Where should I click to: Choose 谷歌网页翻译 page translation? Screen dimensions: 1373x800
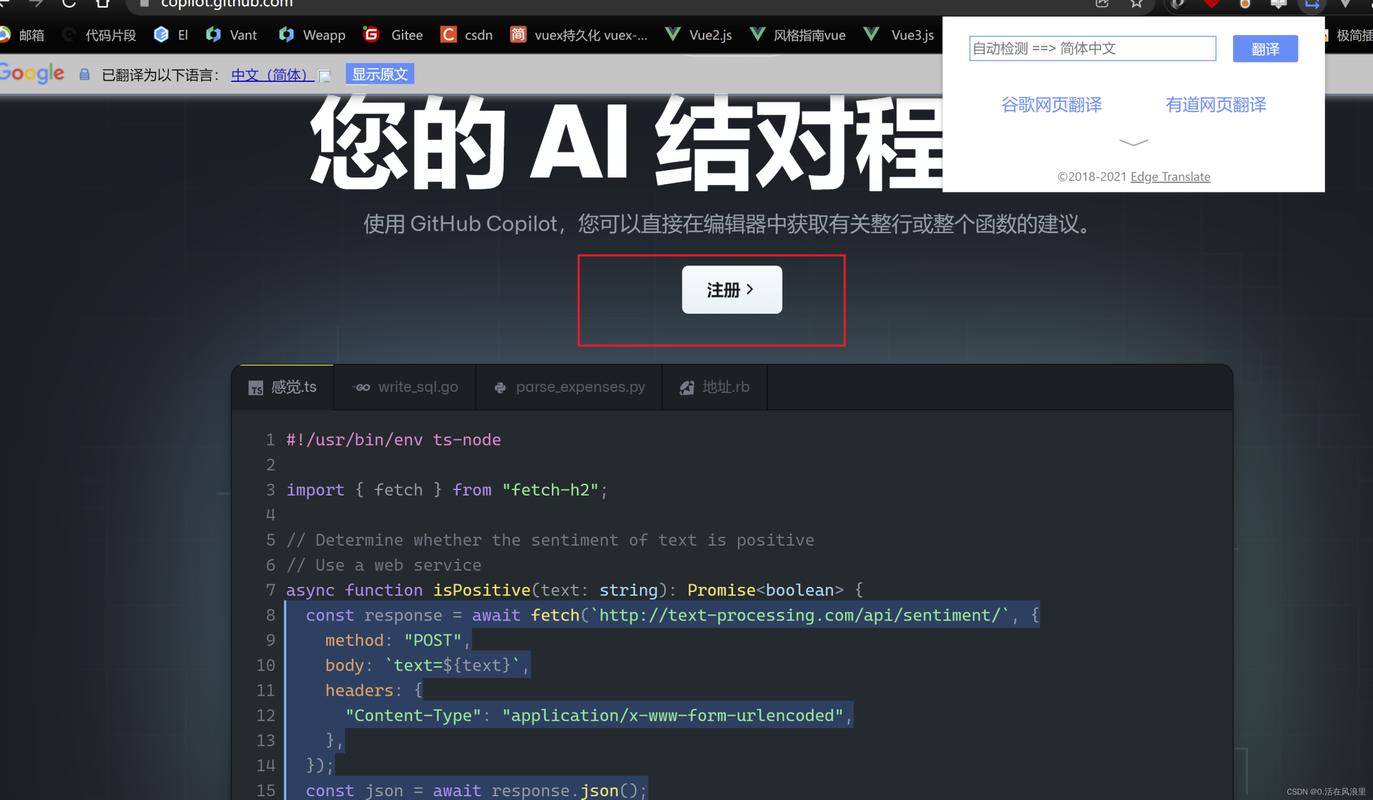(1051, 105)
